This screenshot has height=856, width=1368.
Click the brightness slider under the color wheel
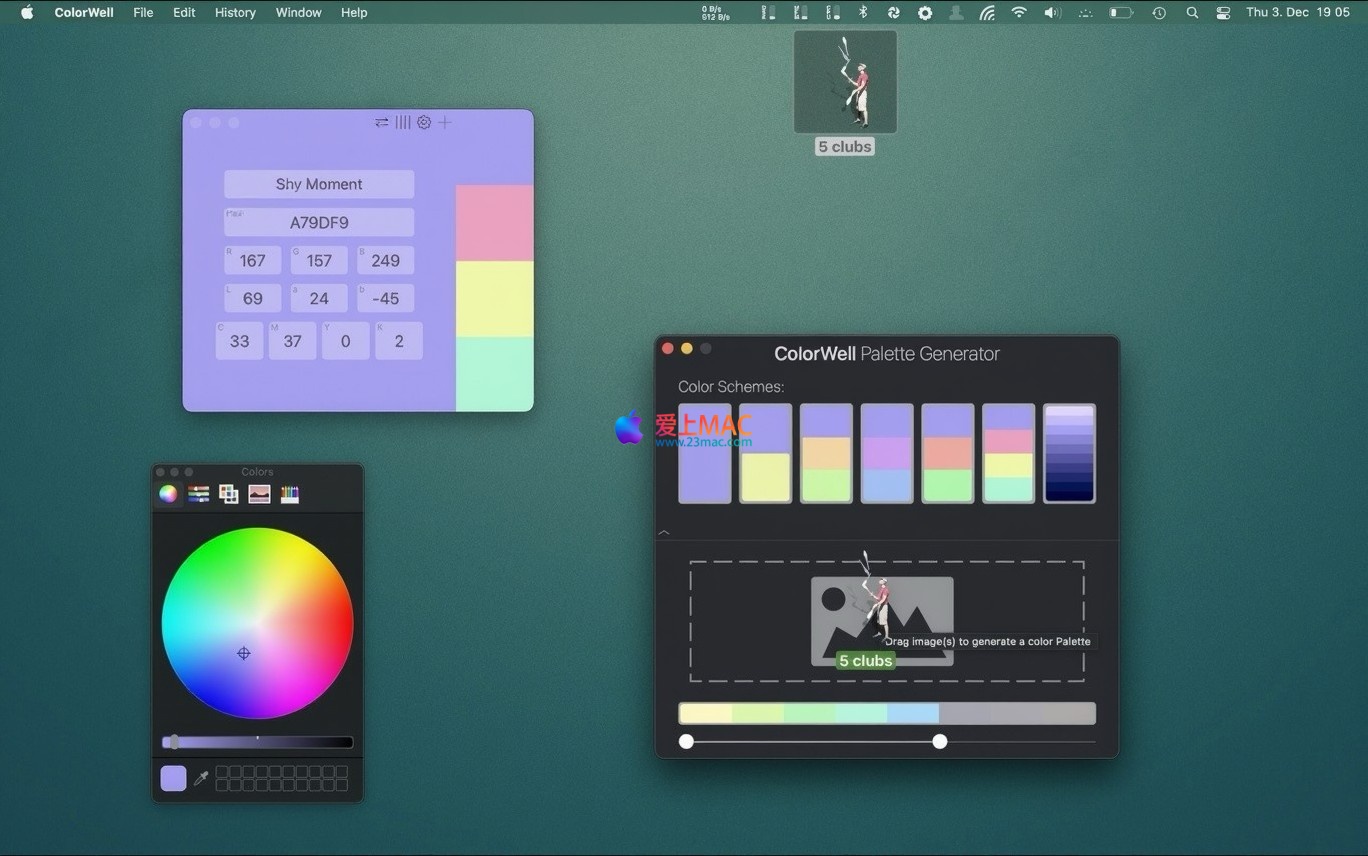(x=257, y=742)
